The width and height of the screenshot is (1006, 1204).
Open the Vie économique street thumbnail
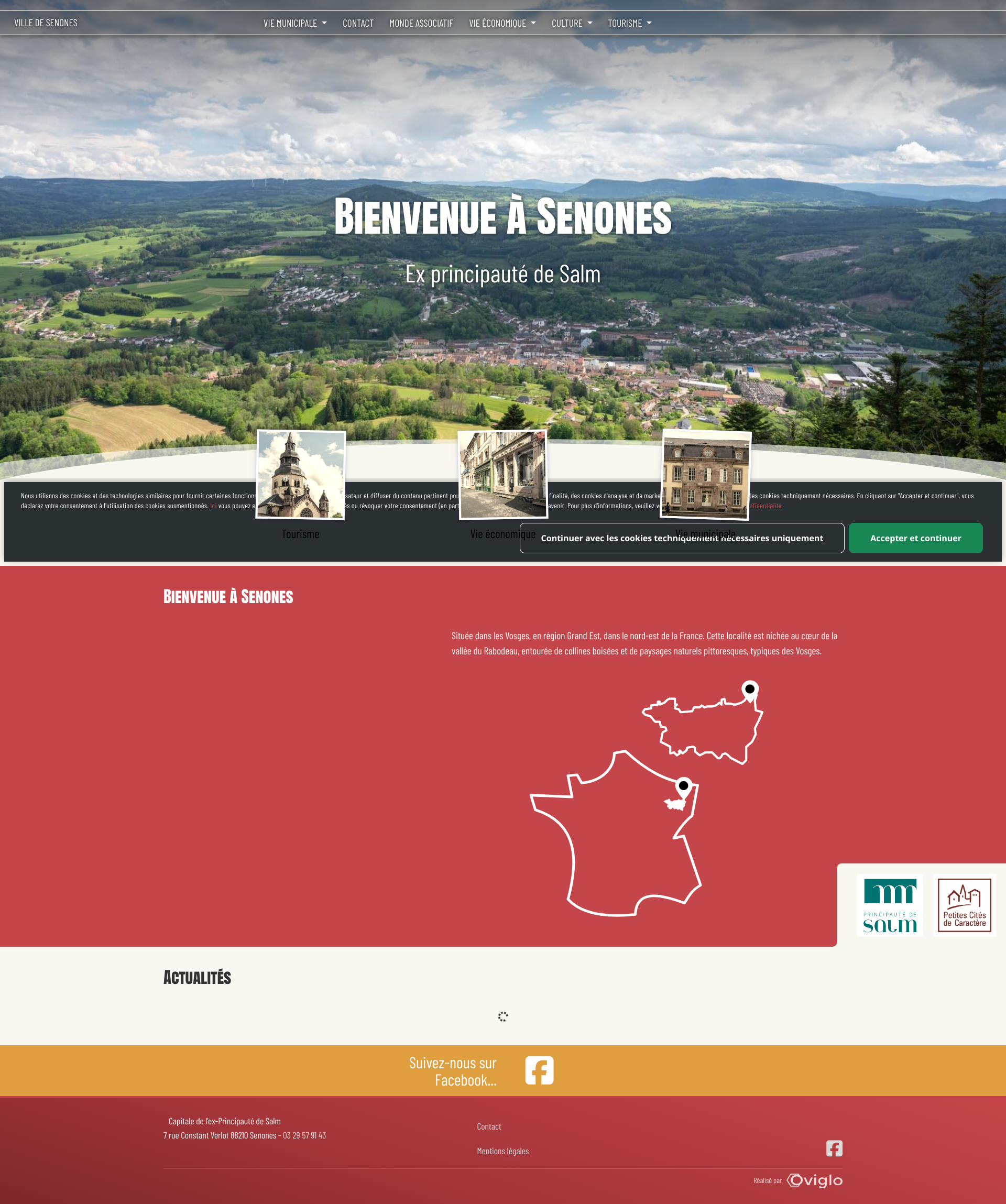click(x=502, y=475)
